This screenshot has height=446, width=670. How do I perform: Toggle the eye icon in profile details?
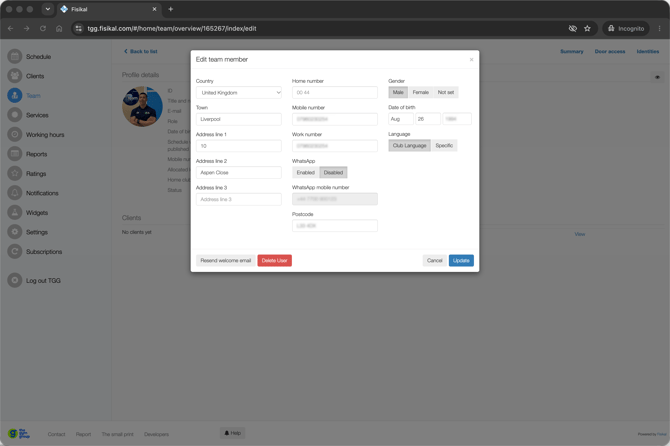(x=657, y=77)
